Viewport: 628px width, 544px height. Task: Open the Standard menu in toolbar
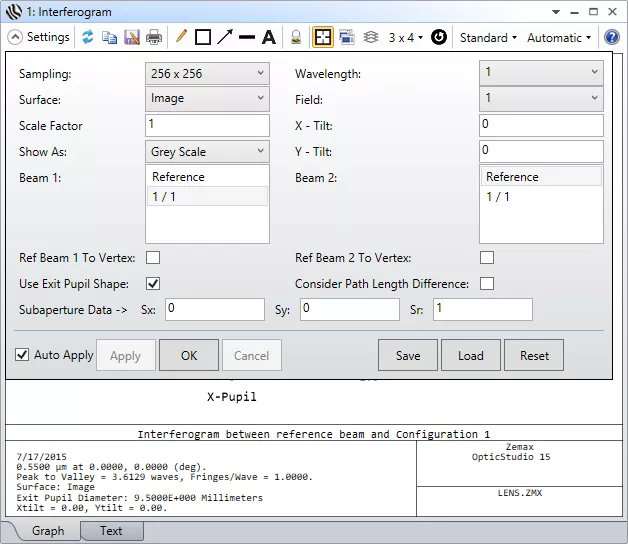tap(488, 37)
